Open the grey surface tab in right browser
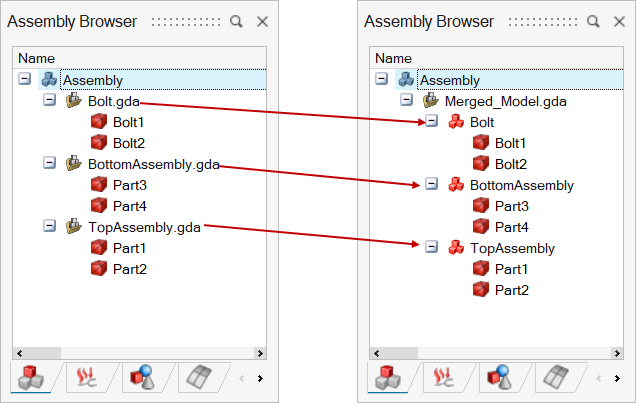 [555, 378]
